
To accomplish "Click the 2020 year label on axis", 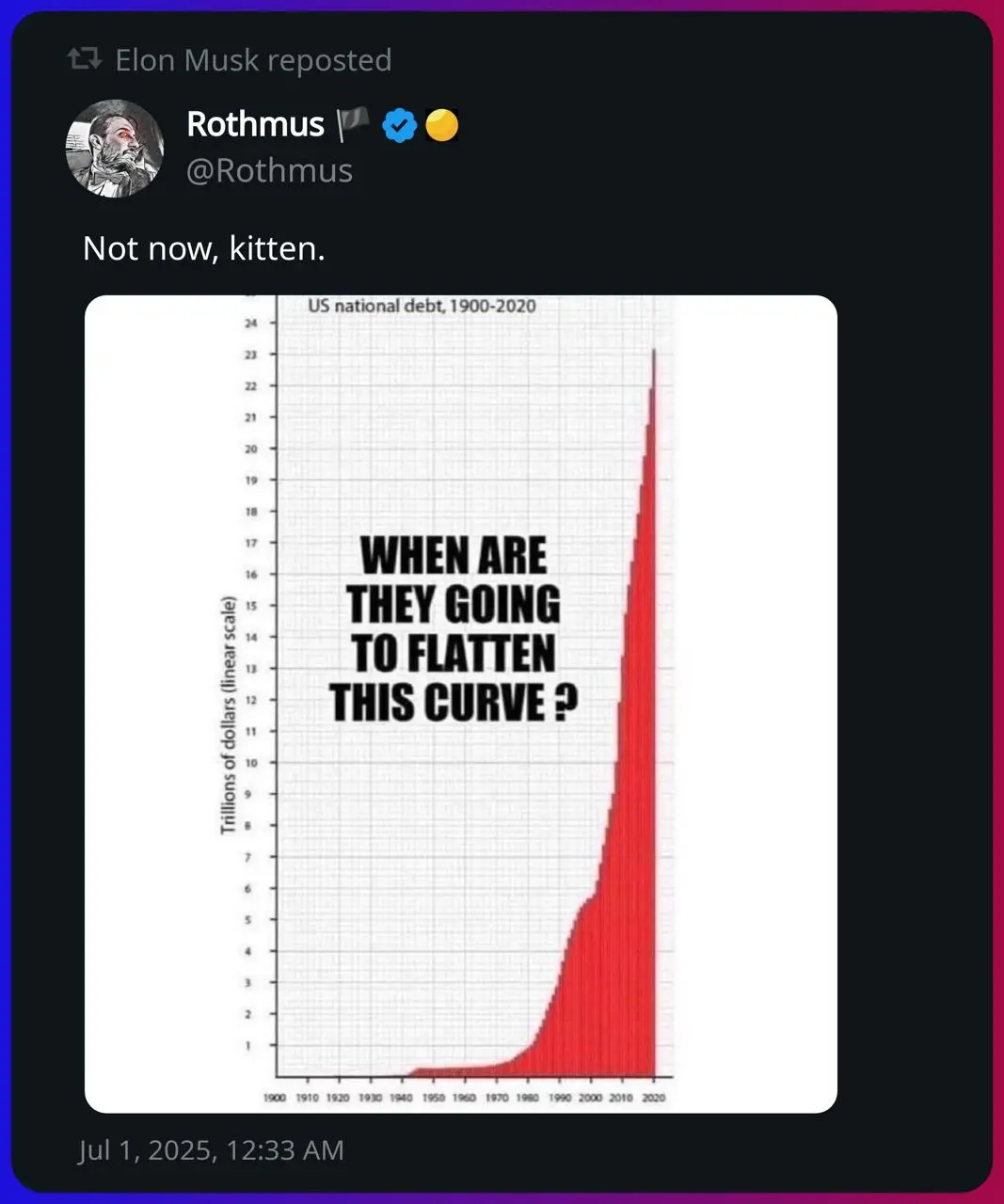I will (653, 1098).
